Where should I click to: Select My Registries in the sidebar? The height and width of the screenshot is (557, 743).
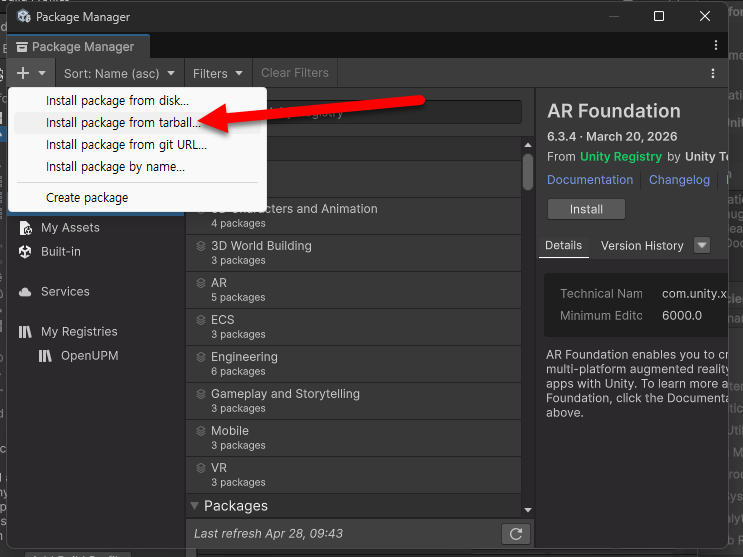(x=79, y=332)
